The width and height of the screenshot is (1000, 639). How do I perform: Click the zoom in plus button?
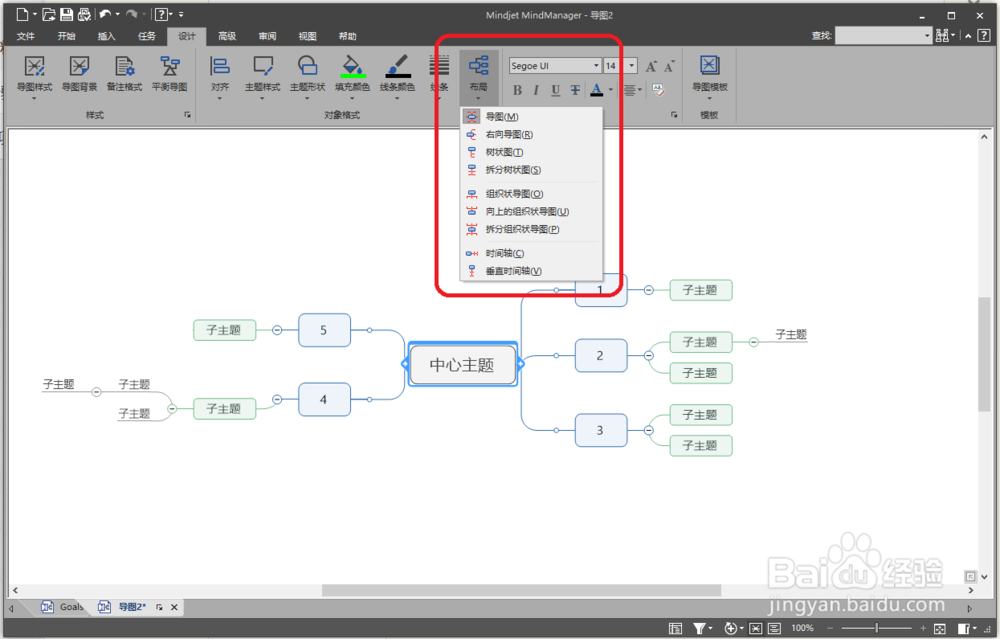coord(923,629)
